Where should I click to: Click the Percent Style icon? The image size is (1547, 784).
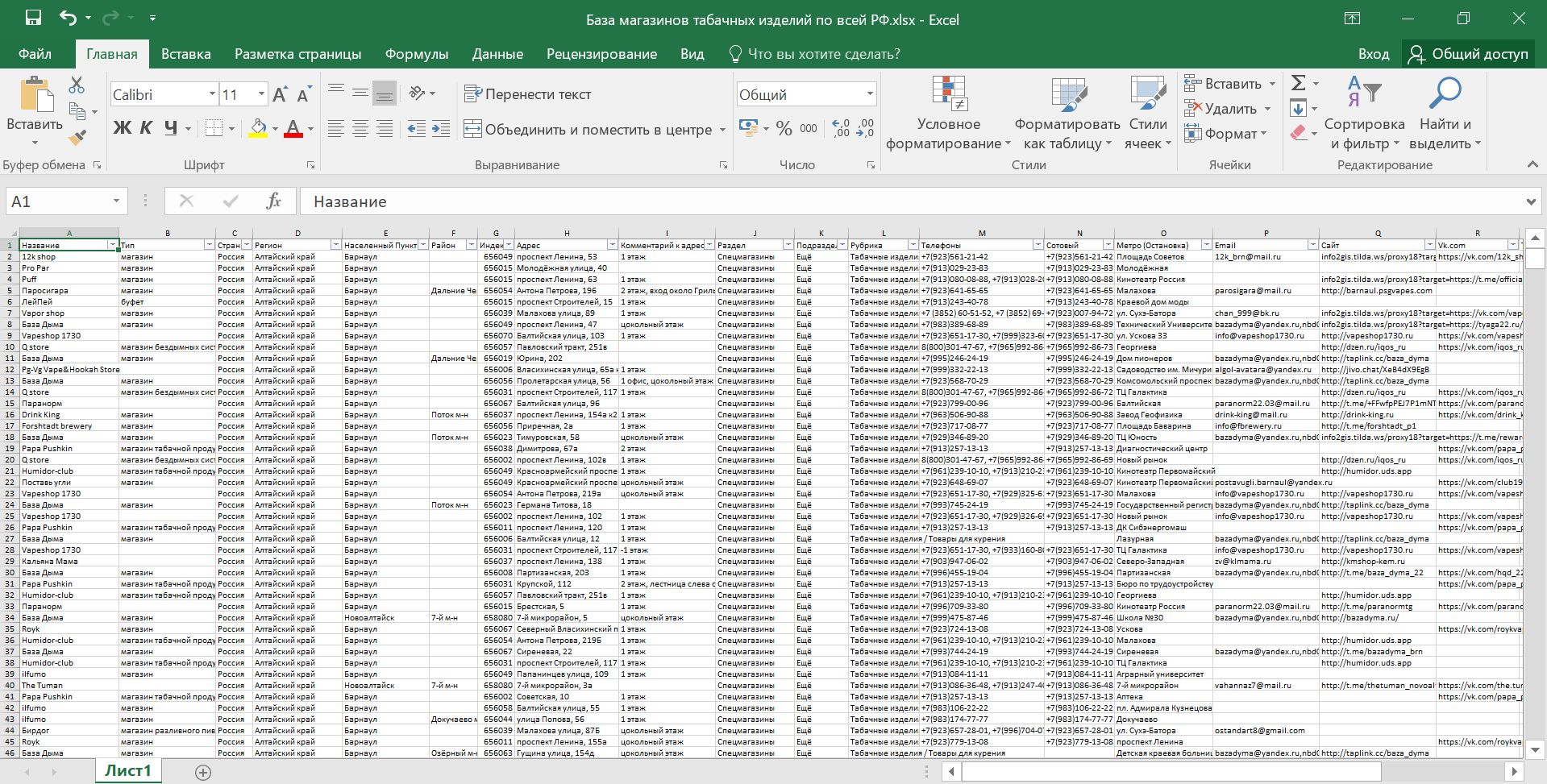(x=784, y=129)
